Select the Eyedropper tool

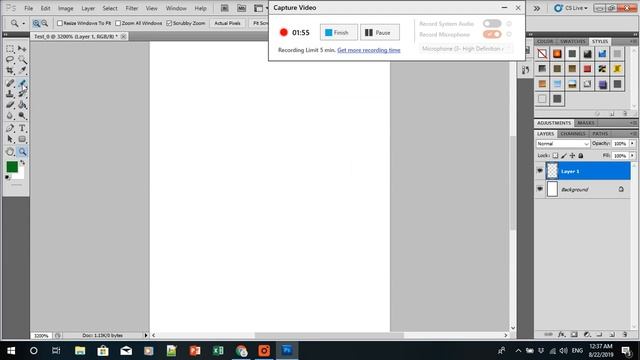click(x=22, y=70)
